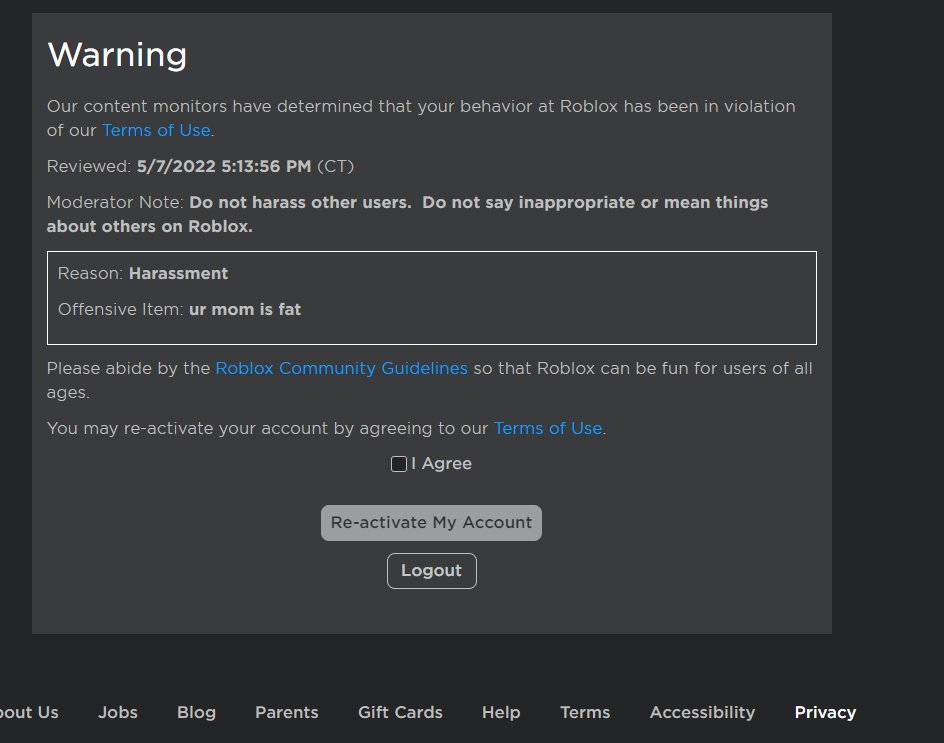Open the Privacy footer link

pos(825,712)
